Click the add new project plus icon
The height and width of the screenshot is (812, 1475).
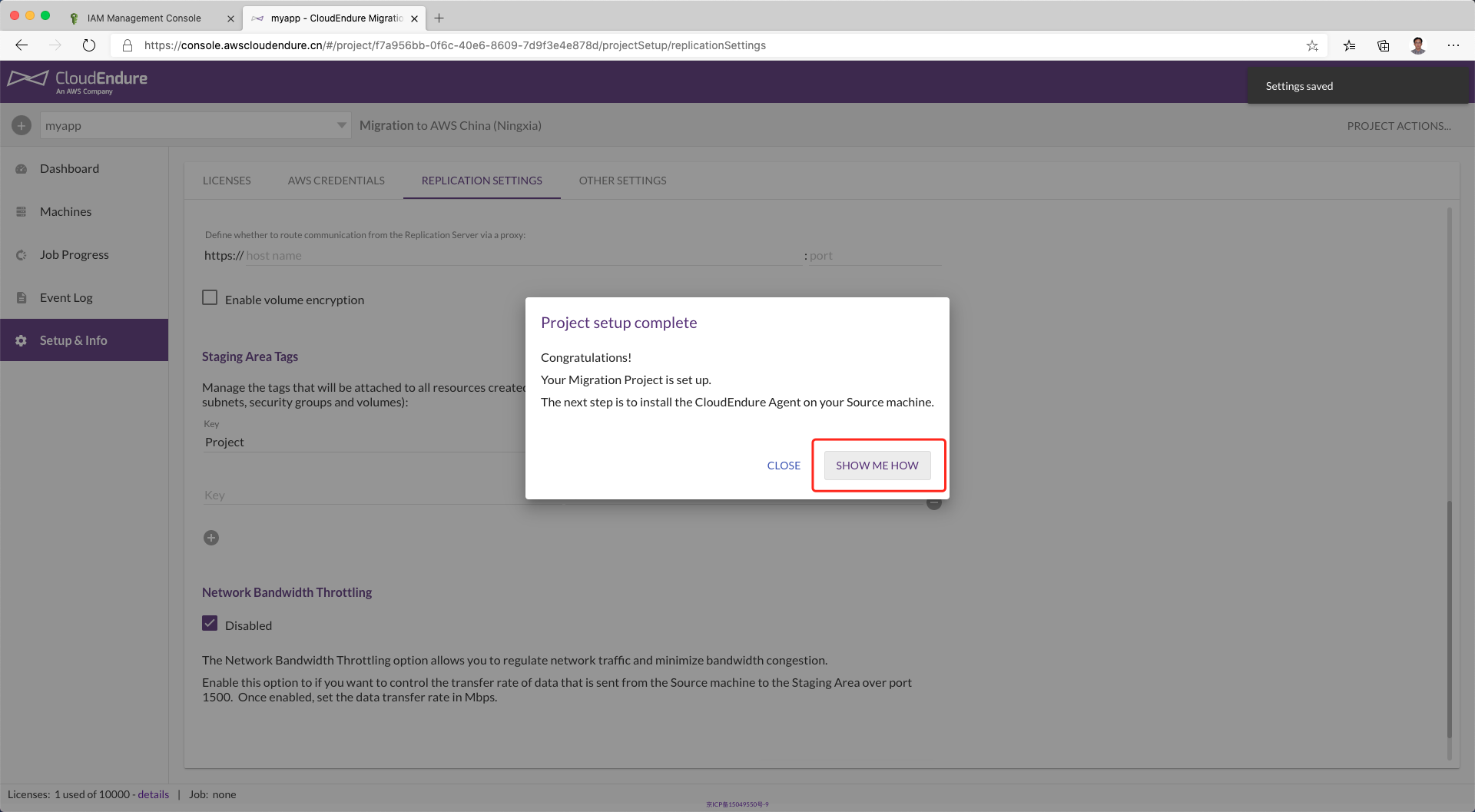click(x=22, y=125)
